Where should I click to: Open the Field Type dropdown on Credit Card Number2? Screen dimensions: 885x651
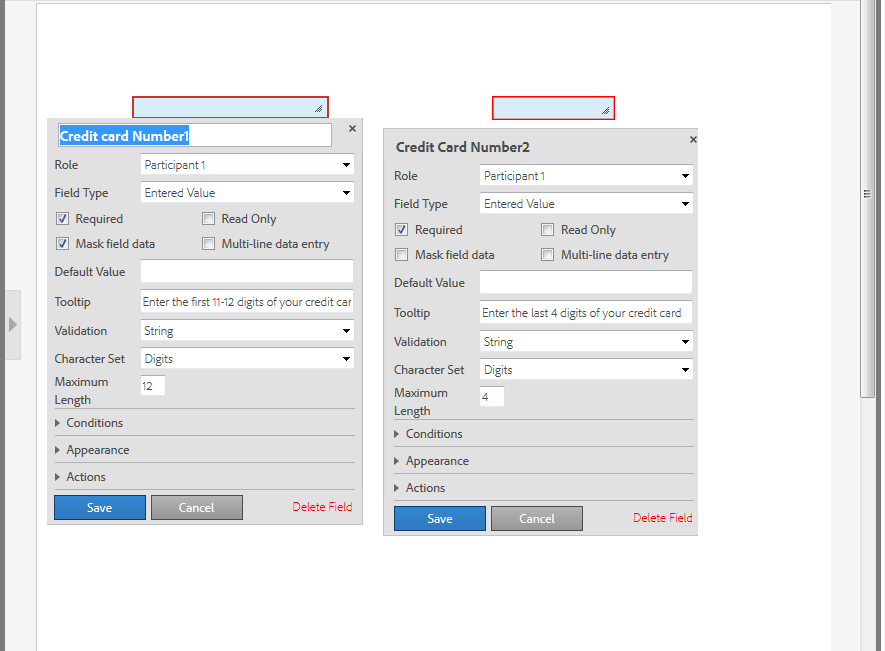click(585, 203)
